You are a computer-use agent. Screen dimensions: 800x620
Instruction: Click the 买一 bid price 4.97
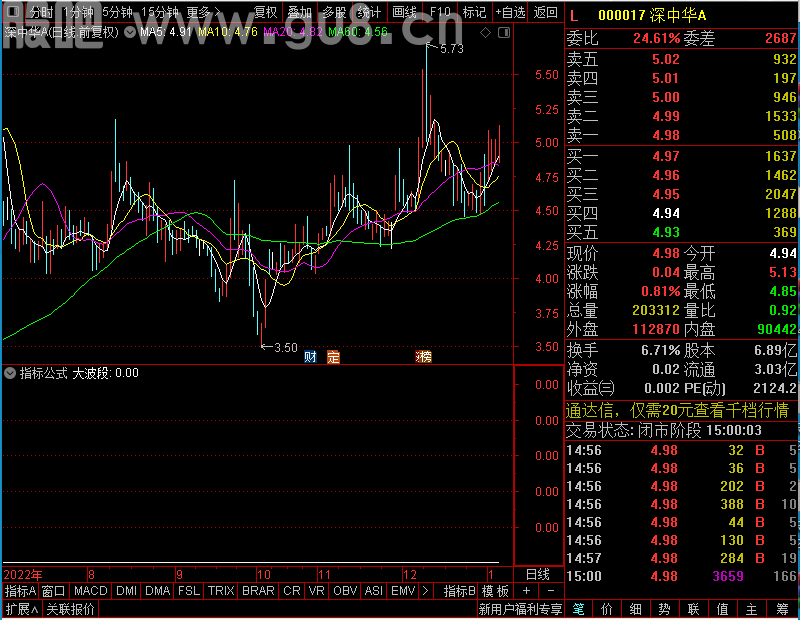(x=666, y=156)
